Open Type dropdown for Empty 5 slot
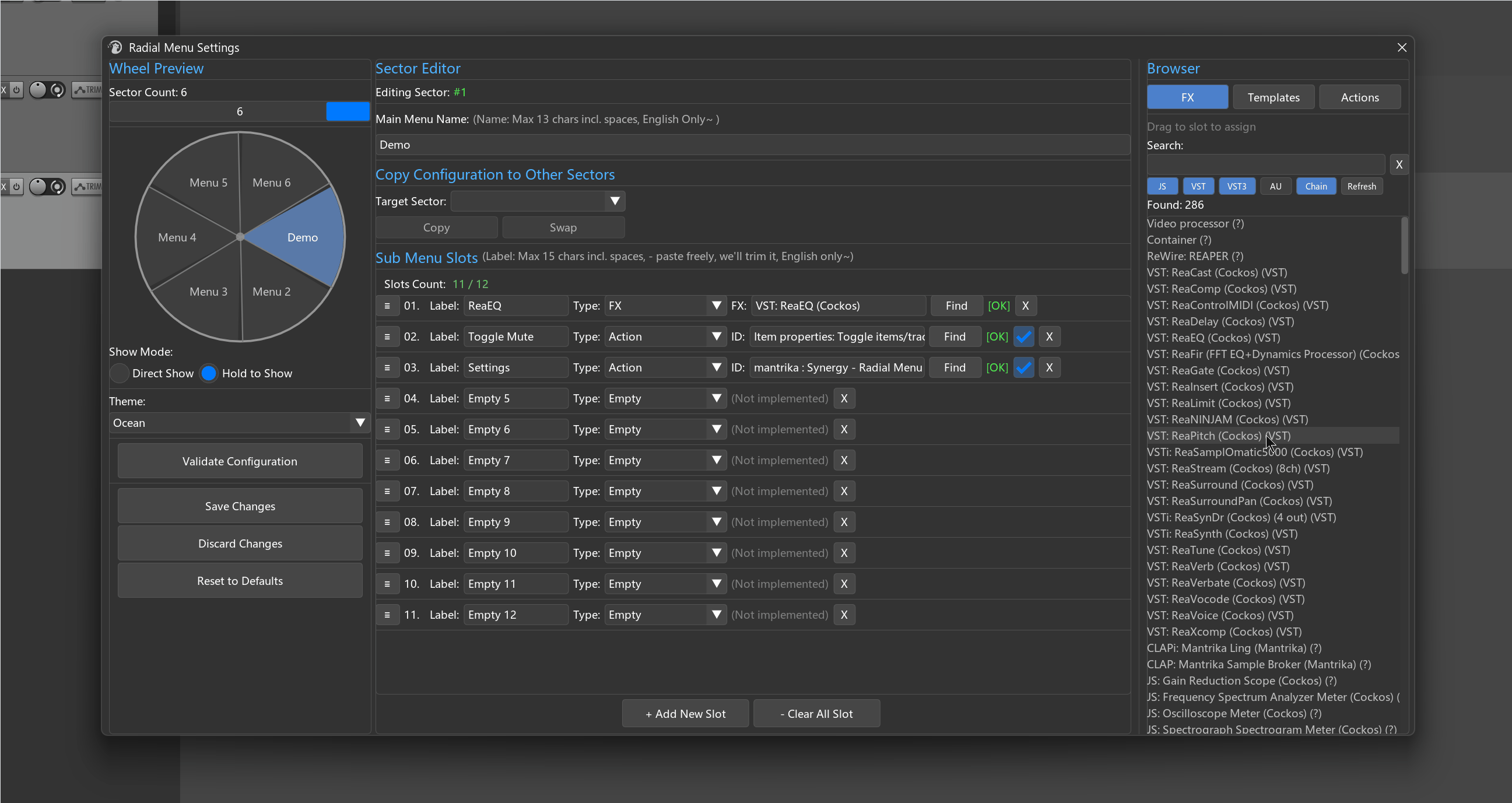1512x803 pixels. [x=665, y=398]
